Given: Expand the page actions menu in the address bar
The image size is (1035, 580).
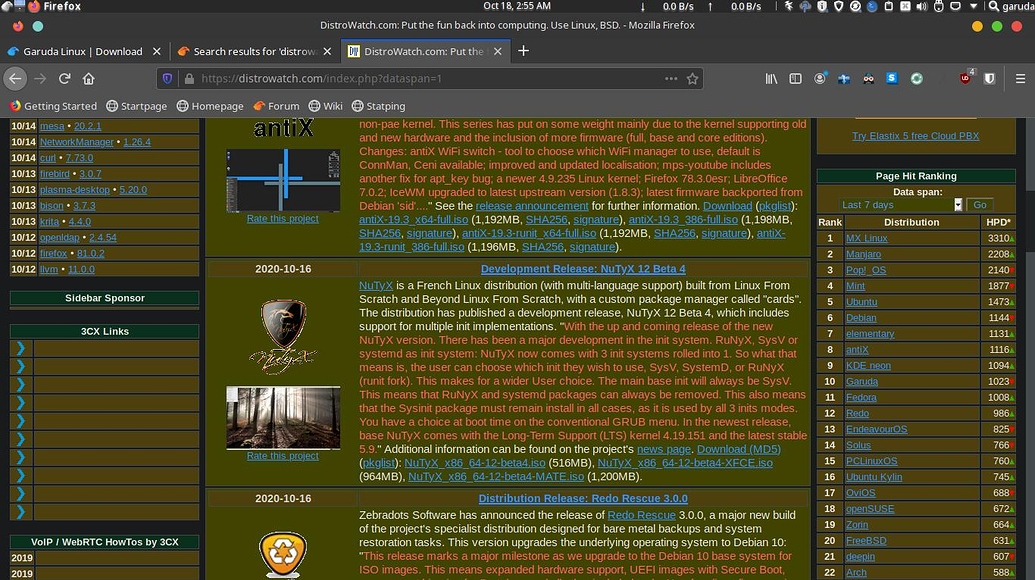Looking at the screenshot, I should point(671,78).
